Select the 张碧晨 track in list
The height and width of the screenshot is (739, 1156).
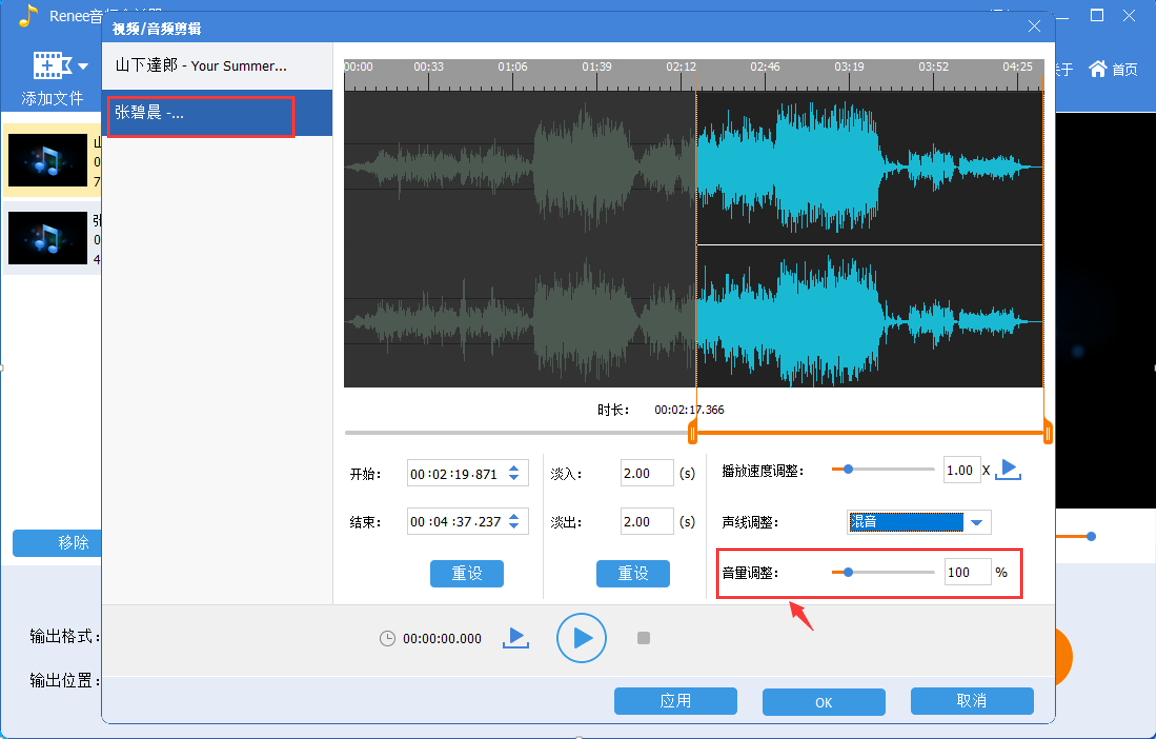tap(217, 113)
